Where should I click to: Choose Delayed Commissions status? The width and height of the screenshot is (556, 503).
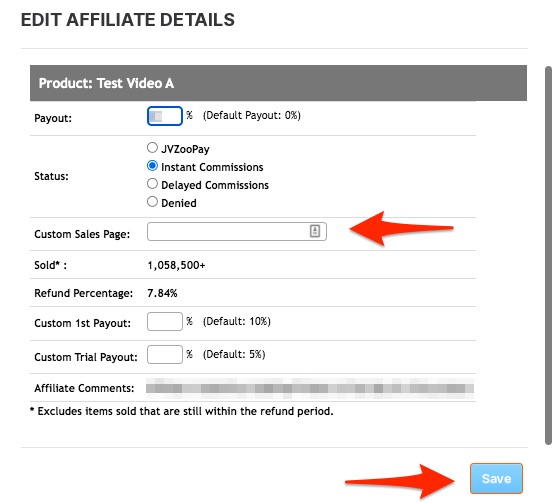tap(152, 184)
